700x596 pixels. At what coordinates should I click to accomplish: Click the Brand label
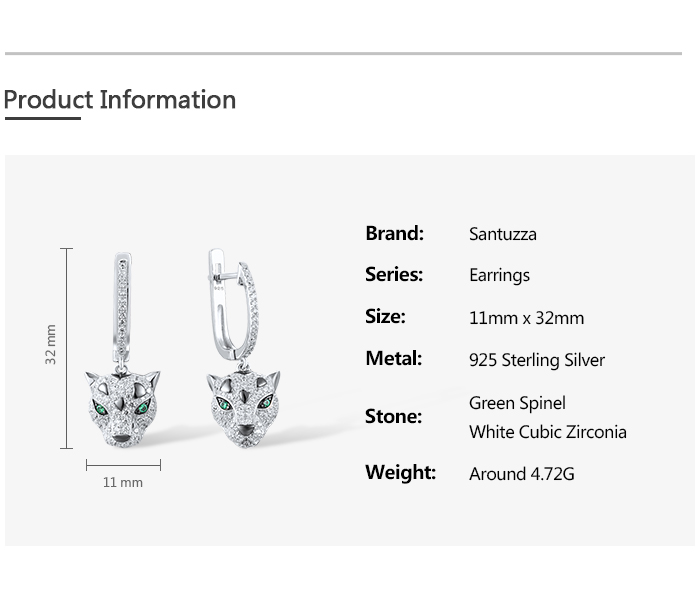click(x=395, y=233)
